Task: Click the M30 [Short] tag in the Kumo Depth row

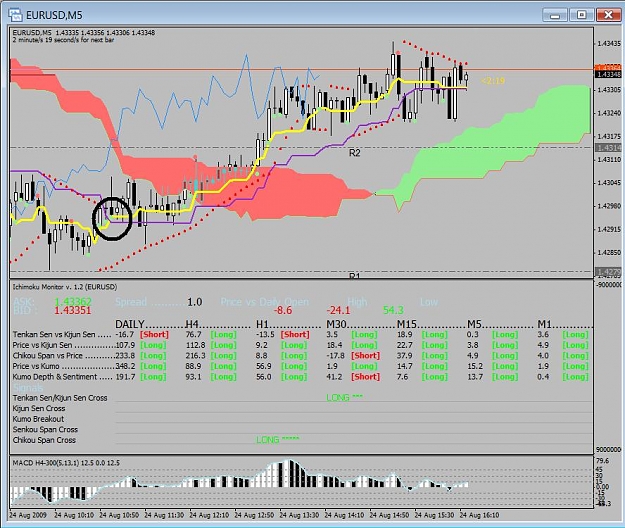Action: [x=366, y=377]
